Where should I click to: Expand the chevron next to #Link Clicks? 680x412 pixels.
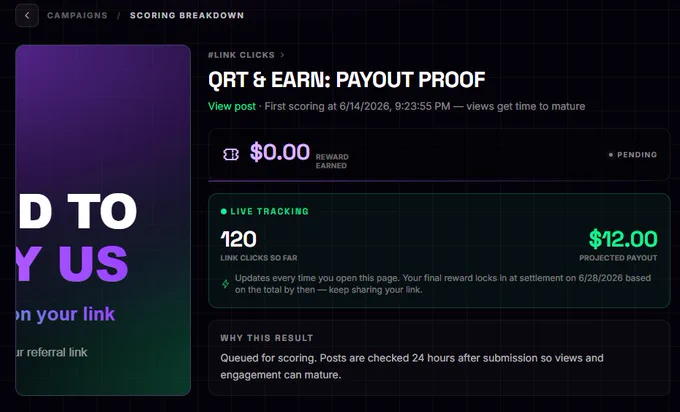282,55
